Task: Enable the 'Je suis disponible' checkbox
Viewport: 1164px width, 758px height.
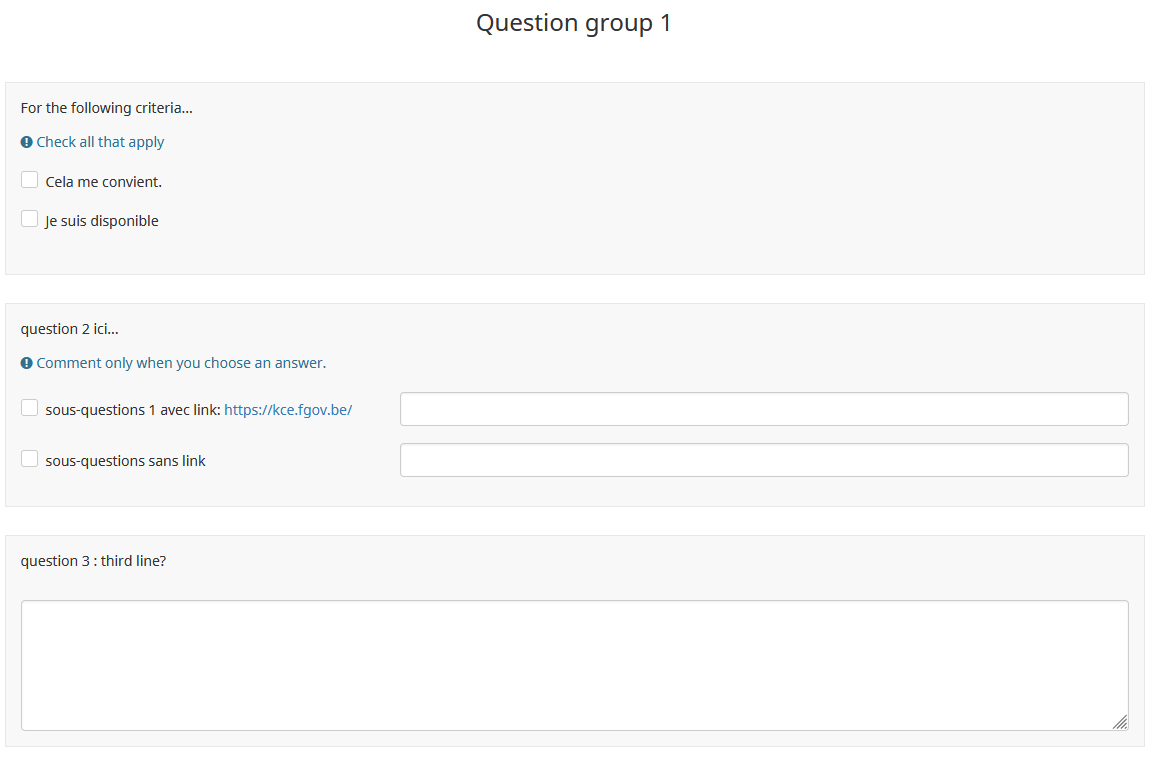Action: [x=30, y=219]
